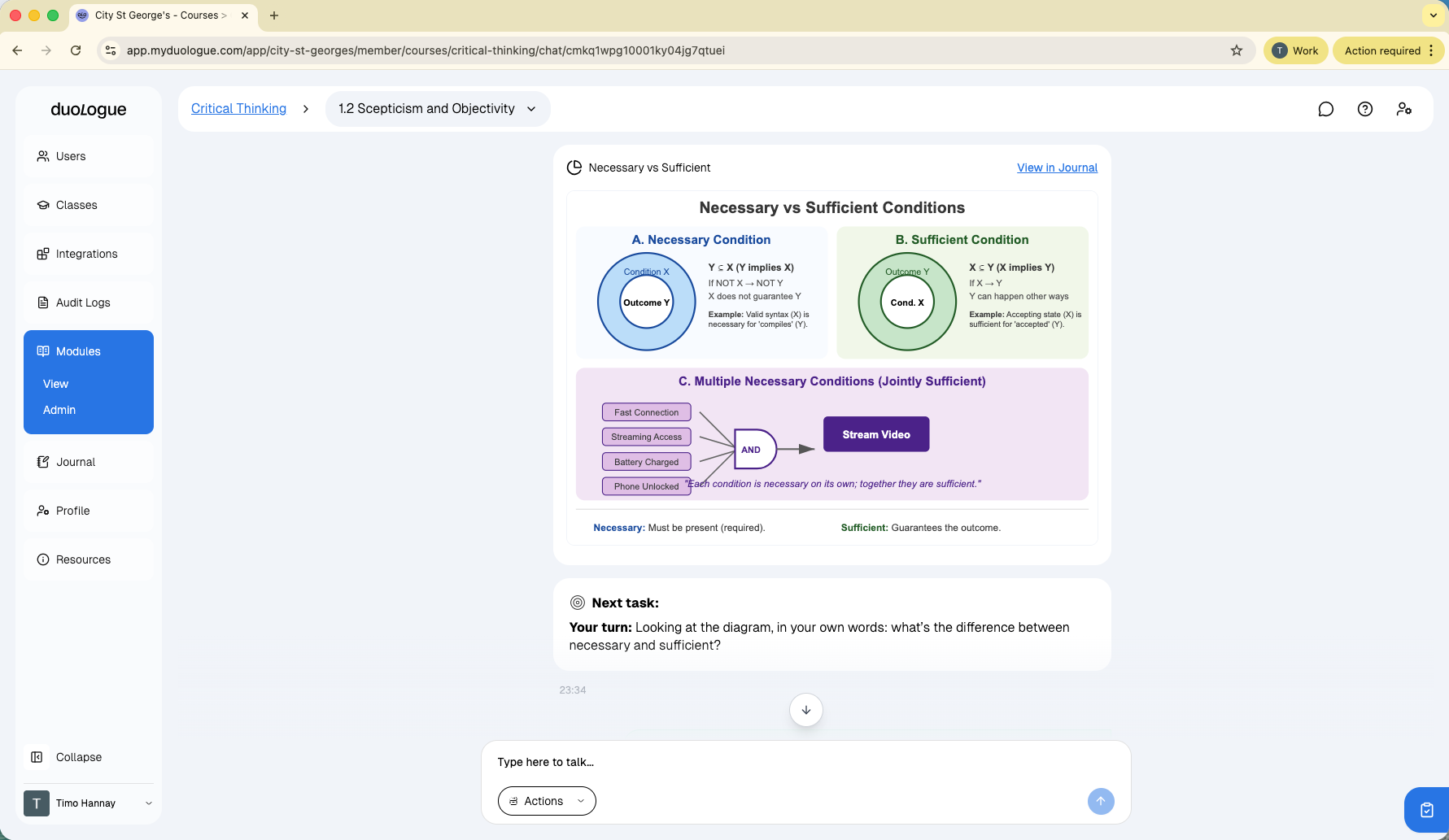The image size is (1449, 840).
Task: Click the Resources info icon
Action: click(43, 559)
